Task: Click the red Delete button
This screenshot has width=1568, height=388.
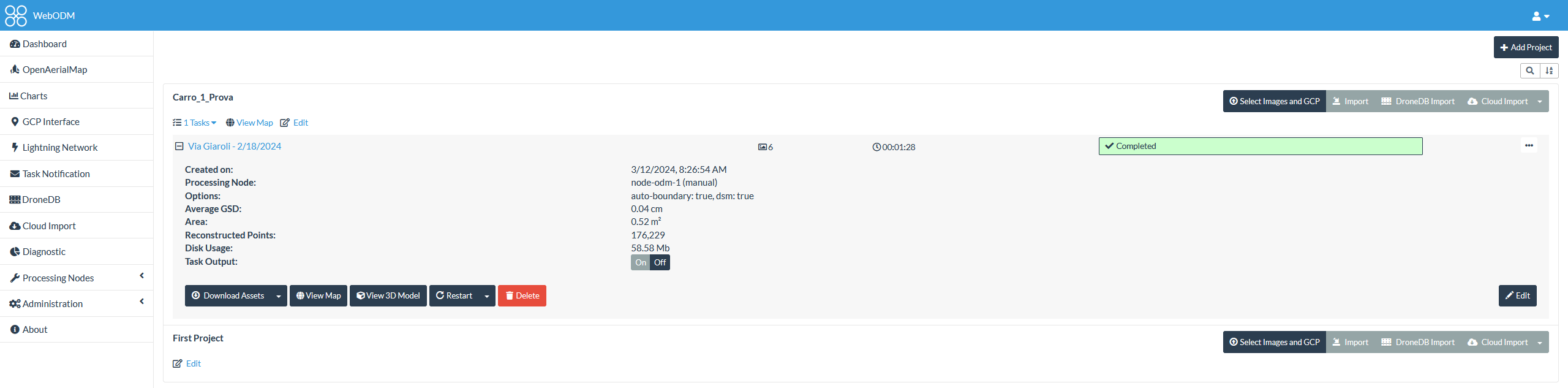Action: [x=522, y=296]
